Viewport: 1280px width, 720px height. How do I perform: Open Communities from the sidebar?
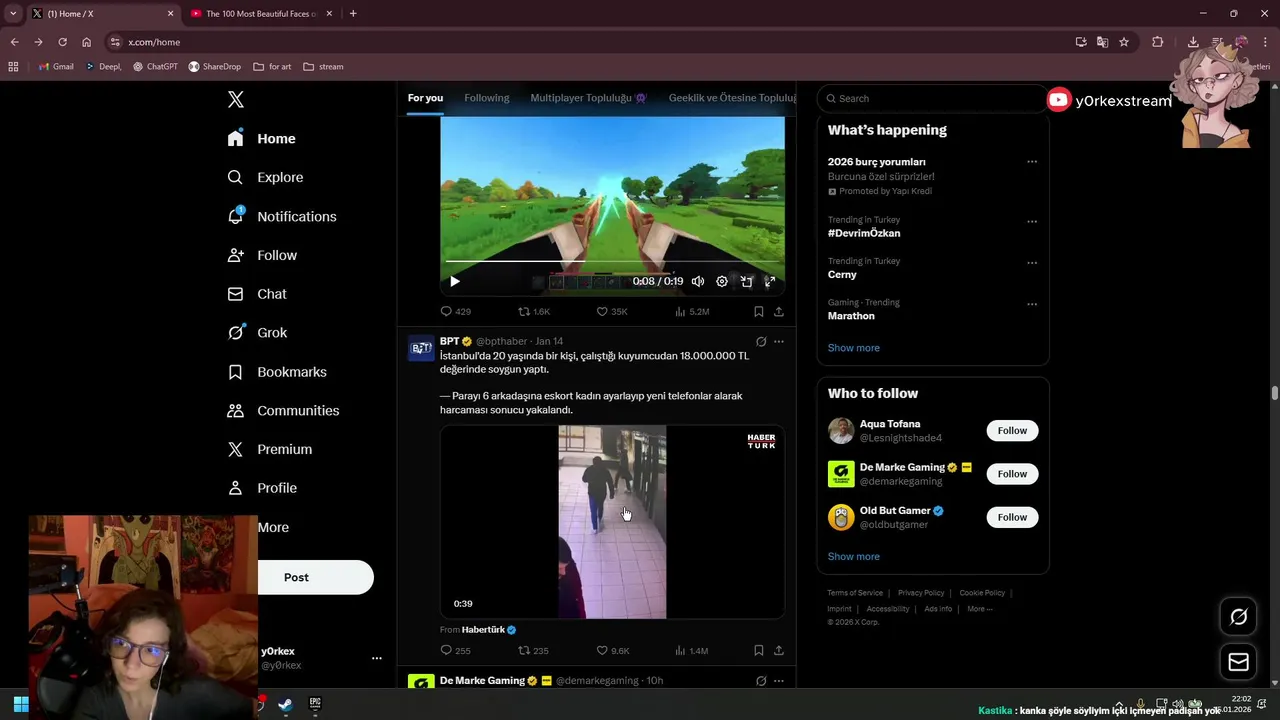tap(283, 411)
